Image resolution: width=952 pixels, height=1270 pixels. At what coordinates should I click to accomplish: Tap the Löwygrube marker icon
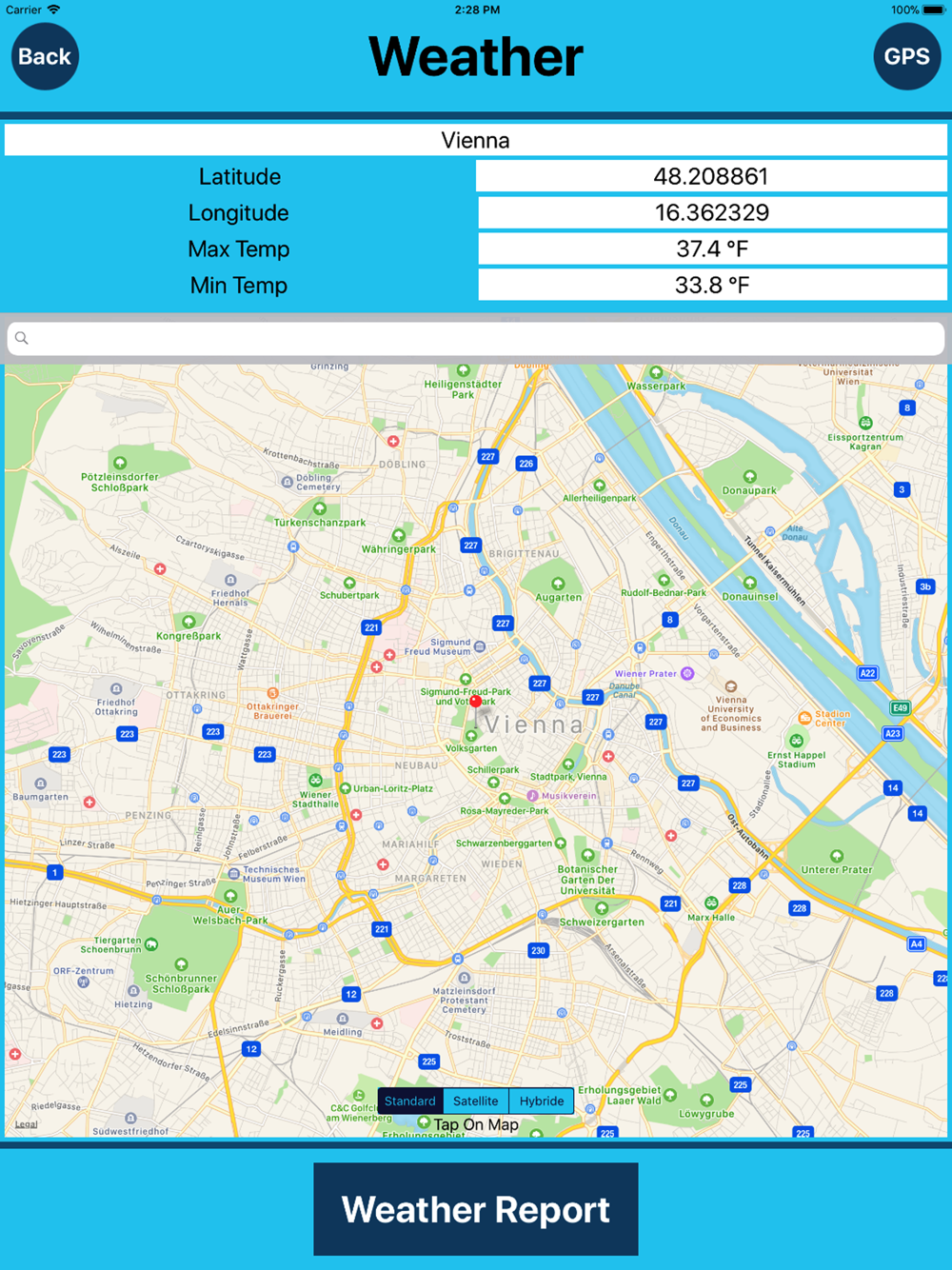coord(706,1101)
